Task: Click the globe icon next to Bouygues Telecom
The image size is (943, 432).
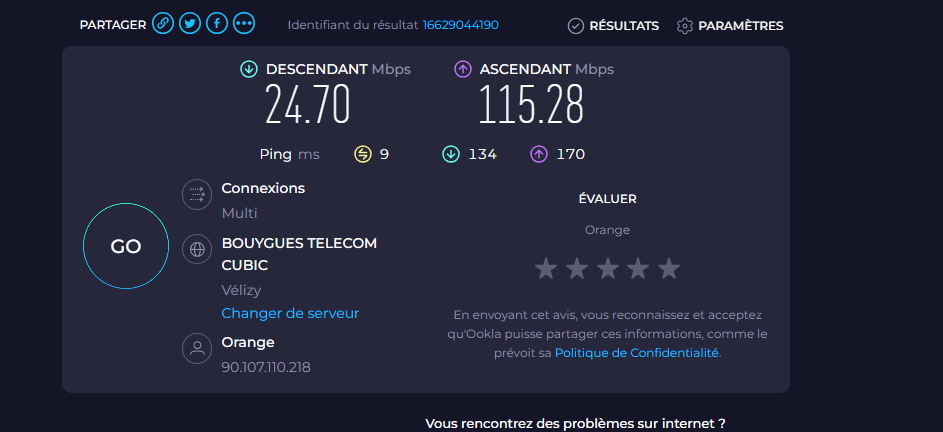Action: (197, 250)
